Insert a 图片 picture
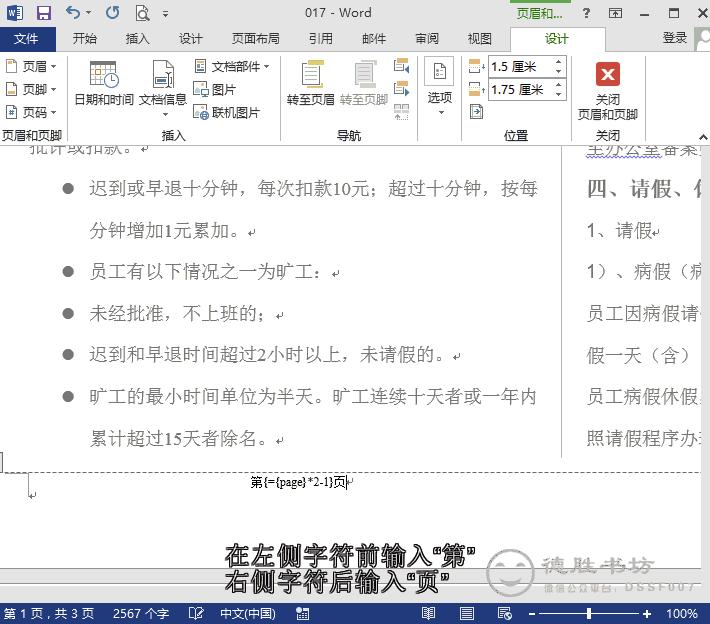Image resolution: width=710 pixels, height=624 pixels. click(215, 89)
